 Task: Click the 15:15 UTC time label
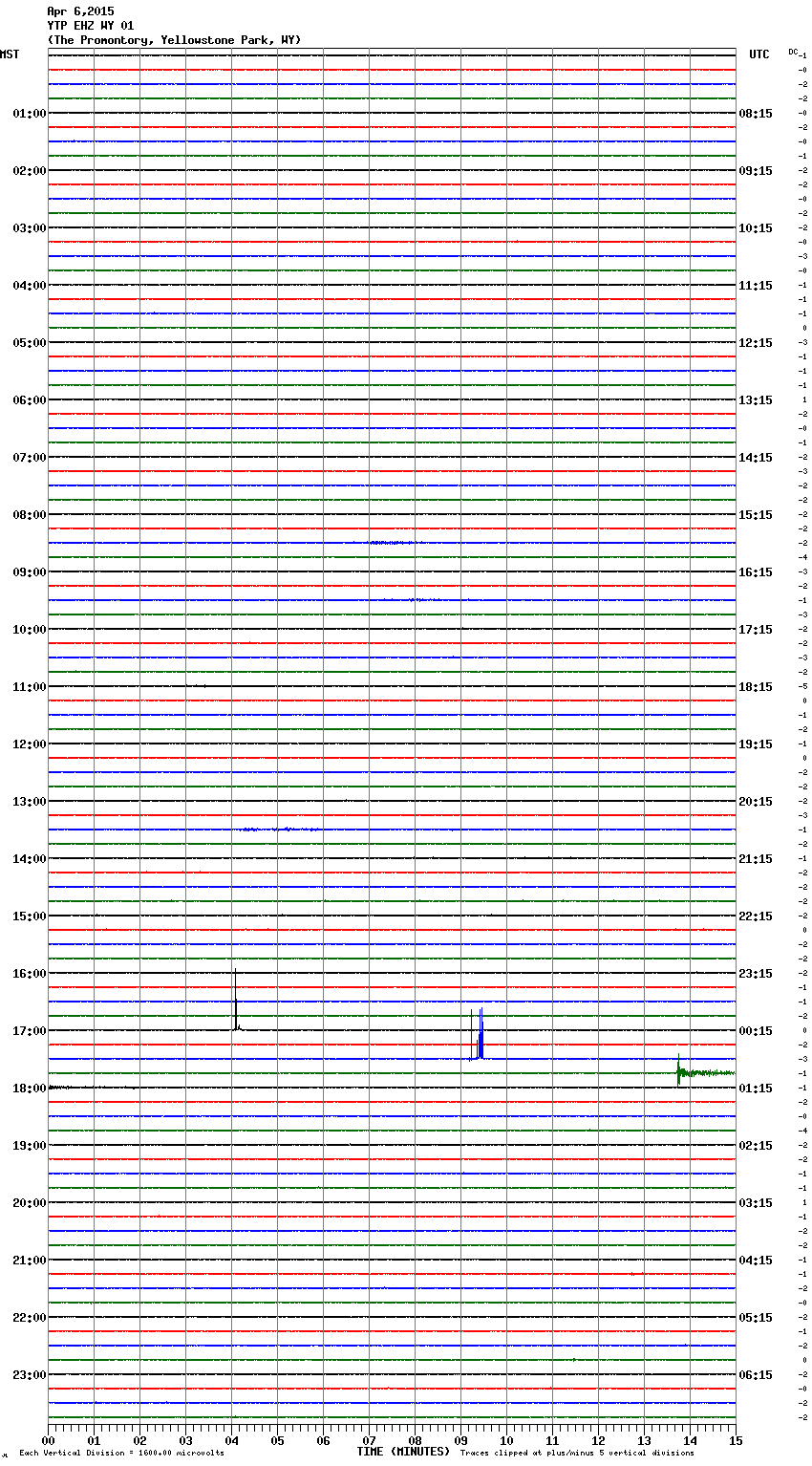pos(756,515)
